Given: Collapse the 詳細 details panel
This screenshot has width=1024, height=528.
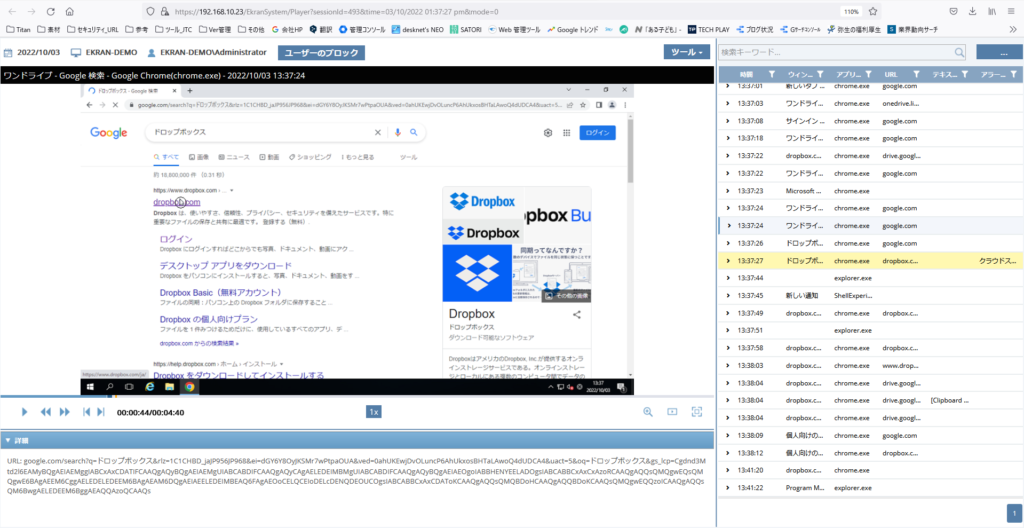Looking at the screenshot, I should 7,440.
